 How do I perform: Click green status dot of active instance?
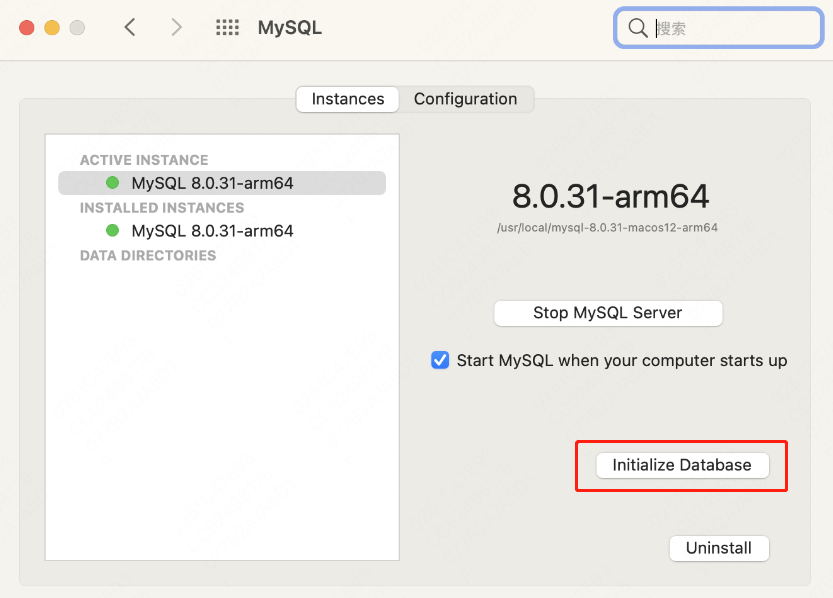[113, 183]
